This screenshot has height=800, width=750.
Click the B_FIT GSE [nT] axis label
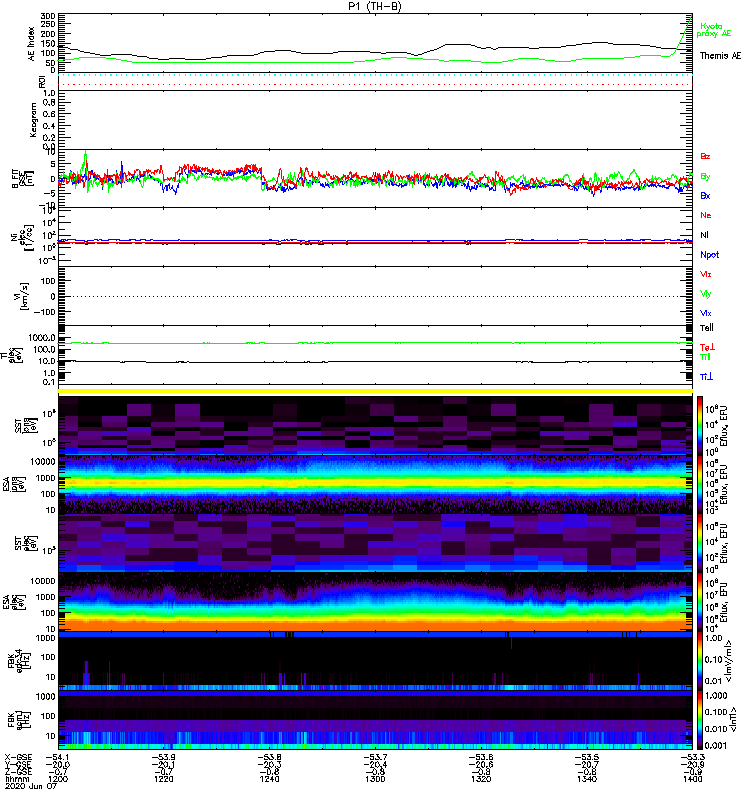click(x=23, y=178)
